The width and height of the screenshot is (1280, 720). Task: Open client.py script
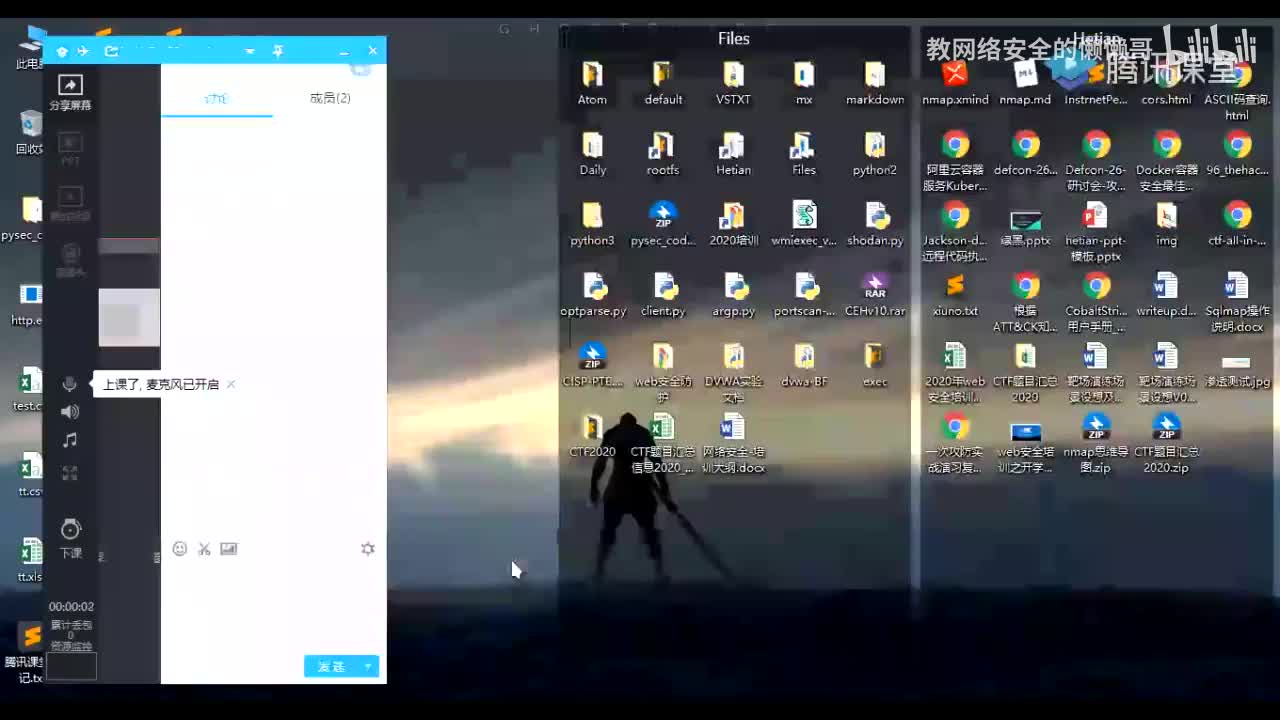(663, 296)
